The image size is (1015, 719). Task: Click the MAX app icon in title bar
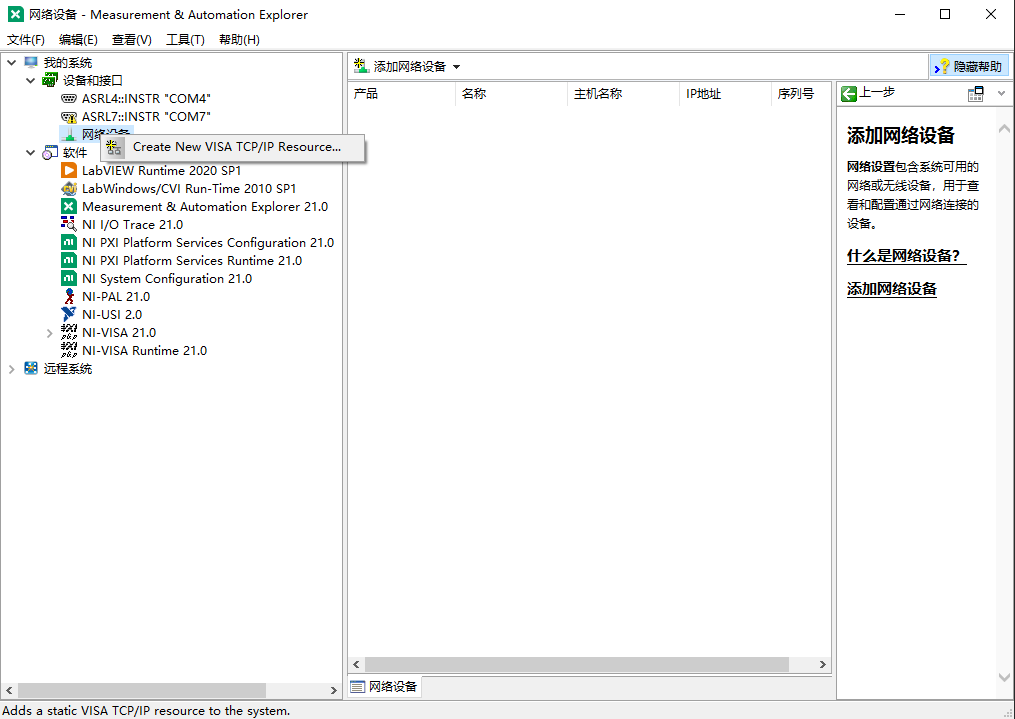coord(15,14)
